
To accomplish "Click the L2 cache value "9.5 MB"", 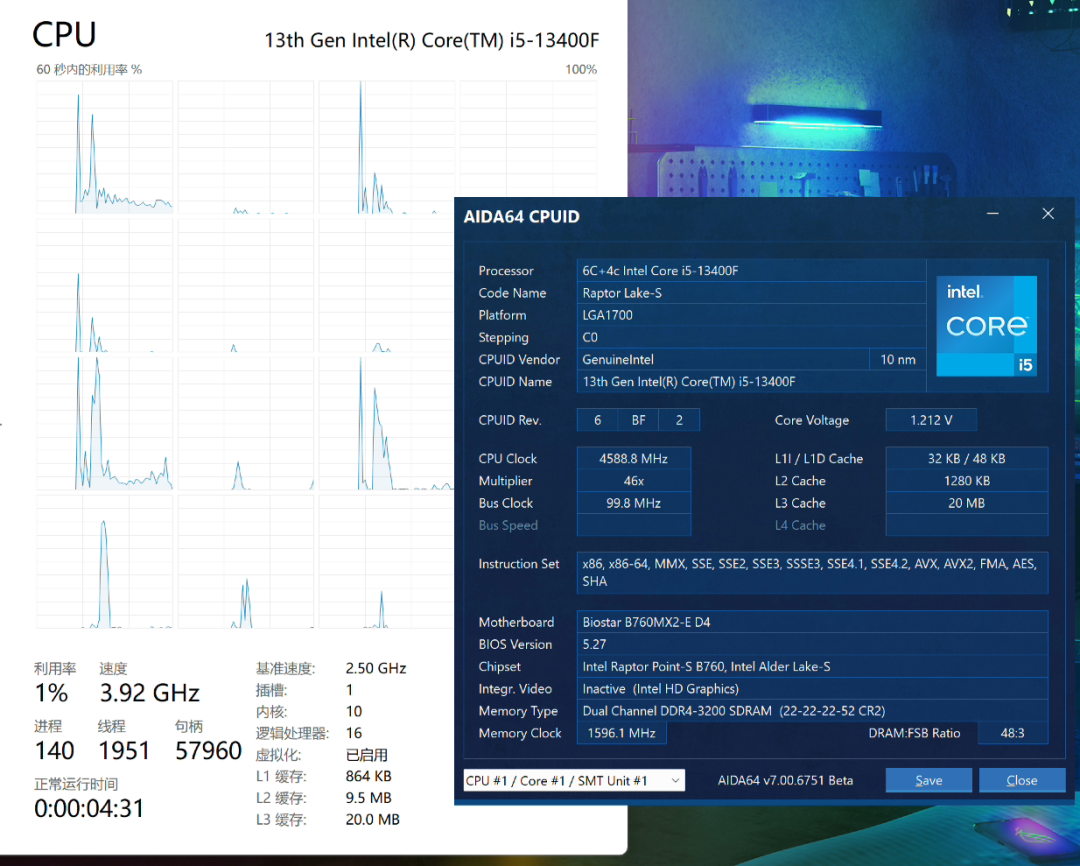I will [368, 798].
